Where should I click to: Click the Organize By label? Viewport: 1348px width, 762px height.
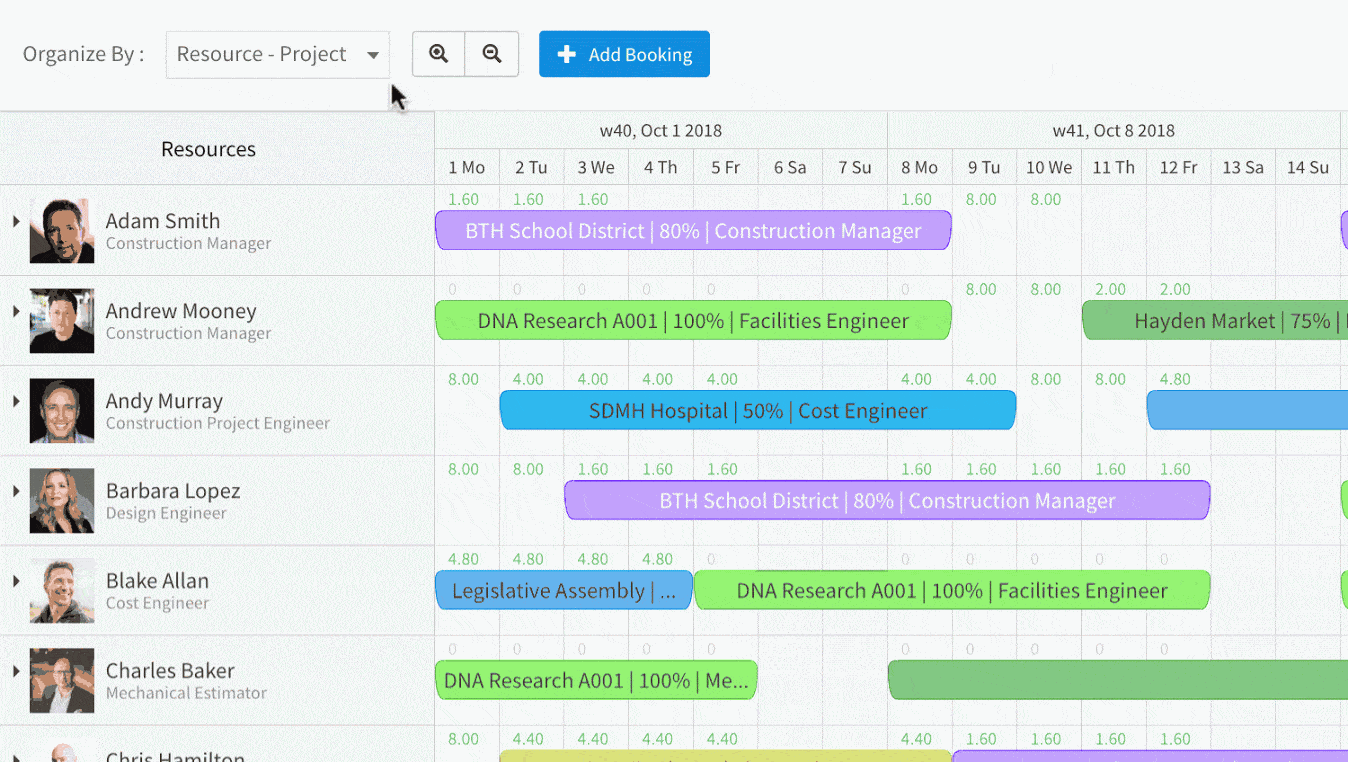point(83,54)
